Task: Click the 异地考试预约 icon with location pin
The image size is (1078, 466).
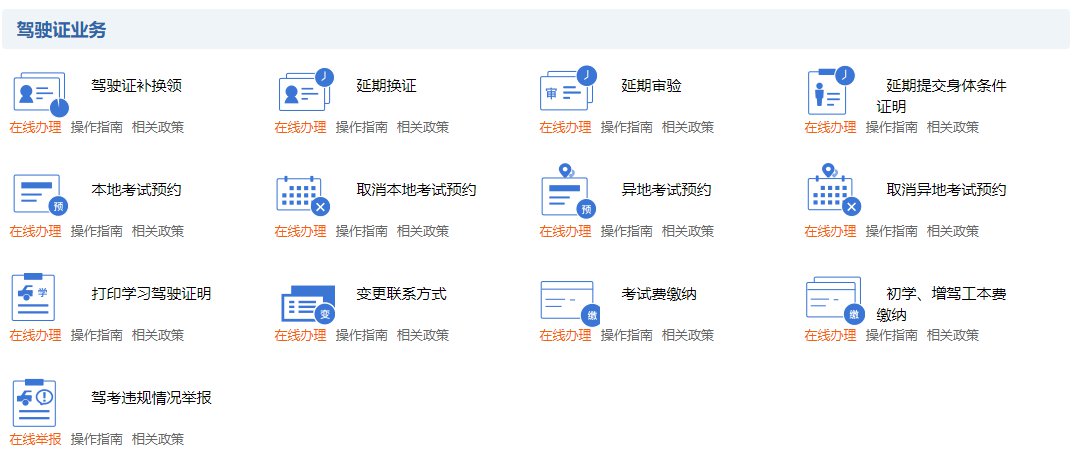Action: pyautogui.click(x=568, y=191)
